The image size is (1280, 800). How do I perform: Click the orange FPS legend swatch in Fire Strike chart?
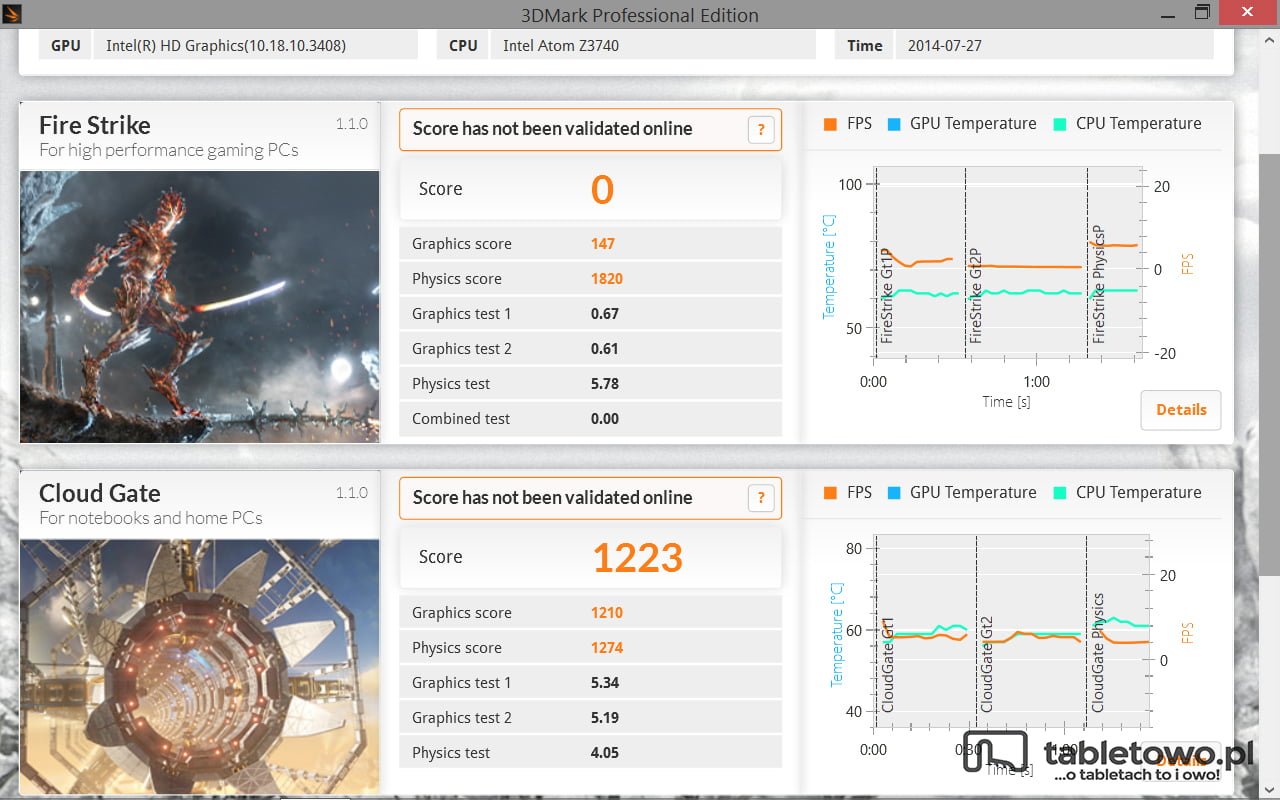830,124
